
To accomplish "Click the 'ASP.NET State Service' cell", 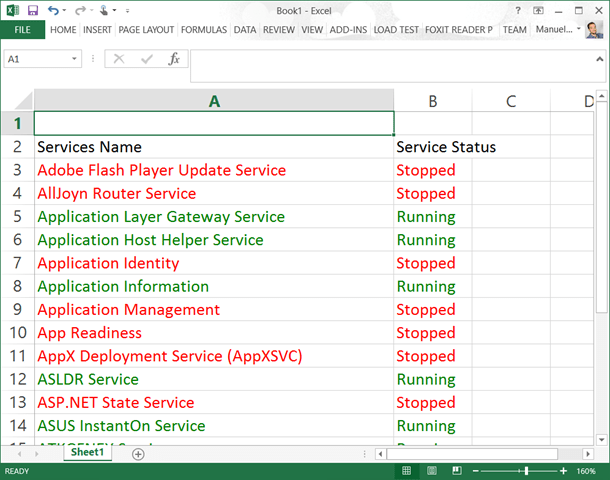I will tap(214, 402).
